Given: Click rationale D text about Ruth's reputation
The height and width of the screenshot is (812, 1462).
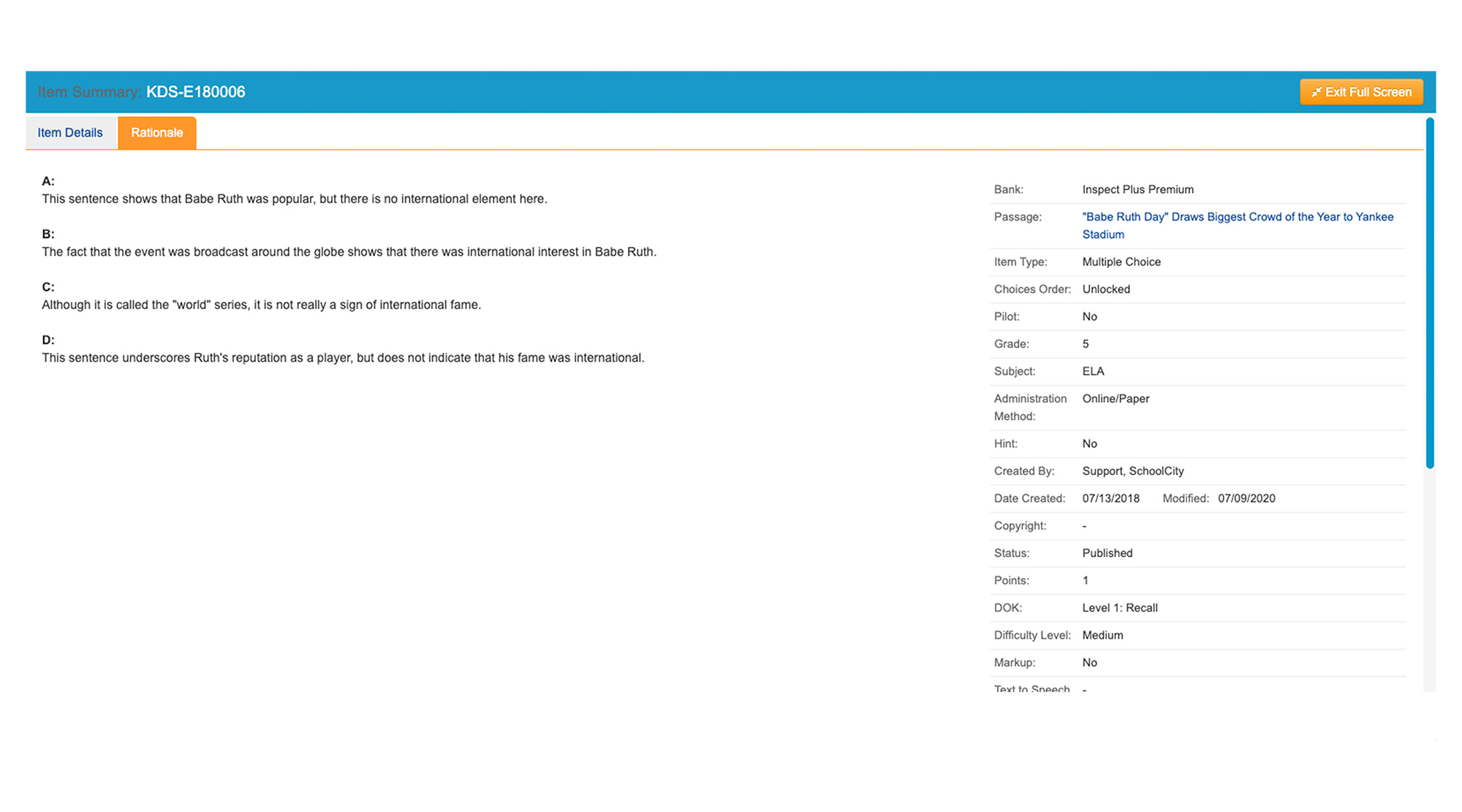Looking at the screenshot, I should [x=344, y=357].
